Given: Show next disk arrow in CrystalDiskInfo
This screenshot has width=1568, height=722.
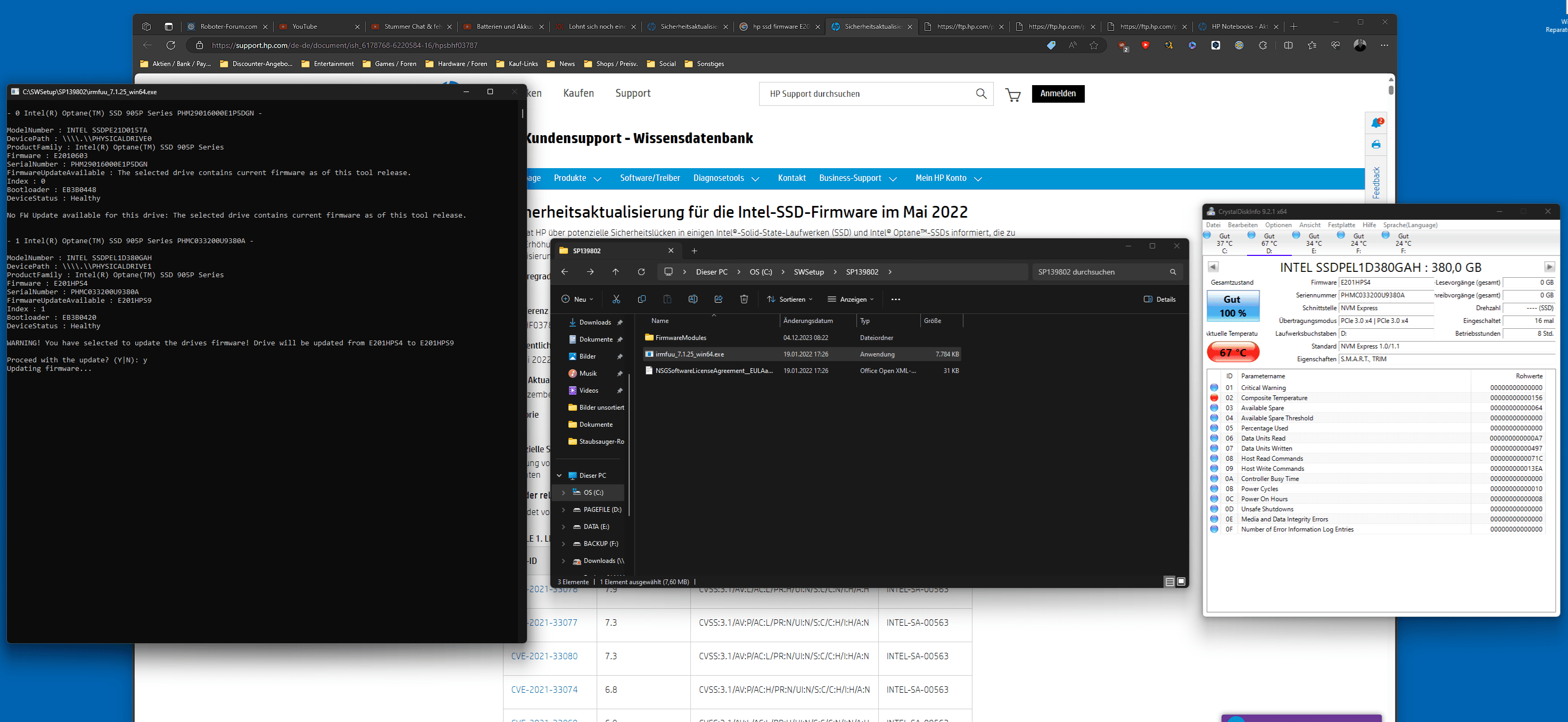Looking at the screenshot, I should pos(1550,267).
